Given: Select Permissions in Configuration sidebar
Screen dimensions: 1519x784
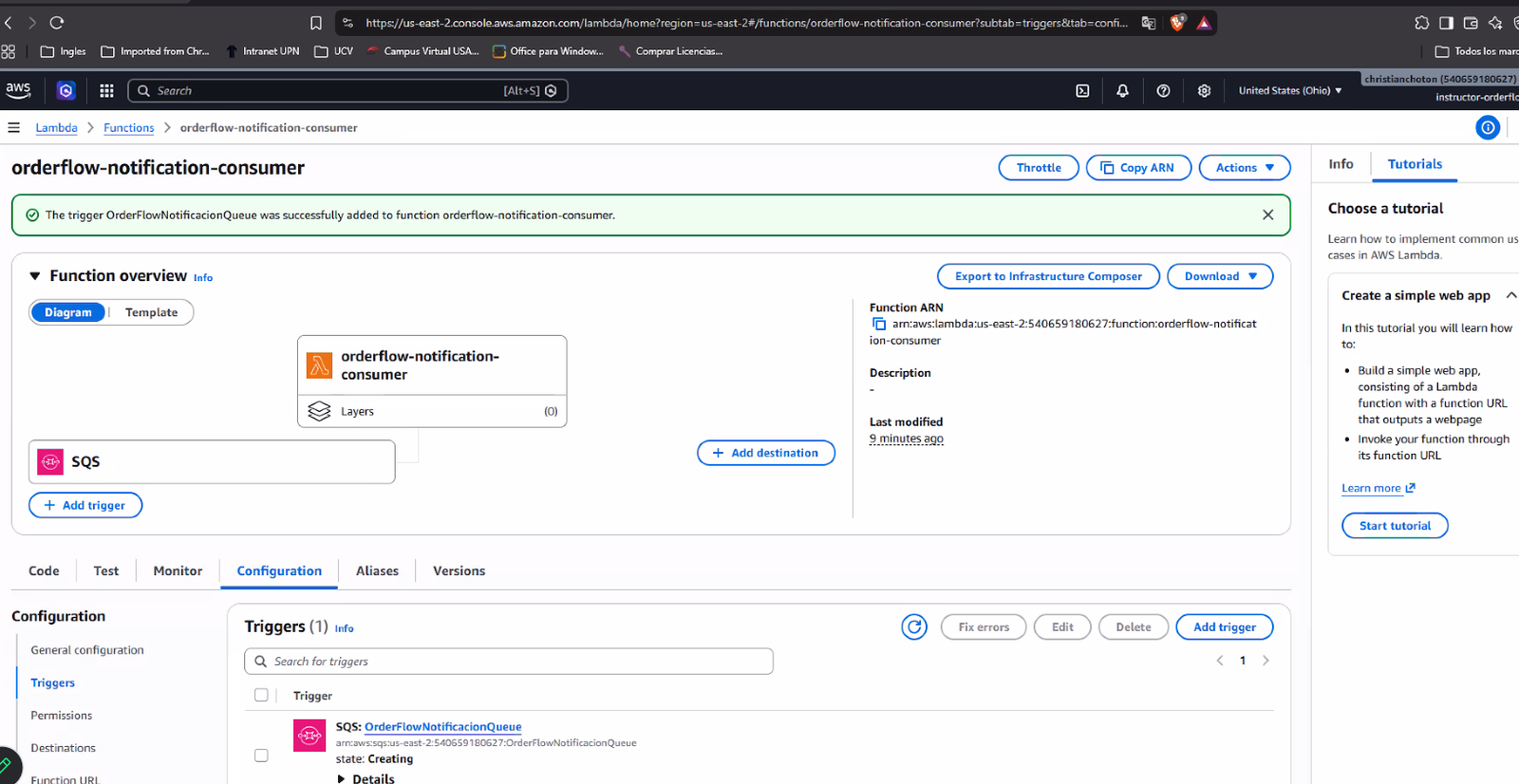Looking at the screenshot, I should pos(62,715).
